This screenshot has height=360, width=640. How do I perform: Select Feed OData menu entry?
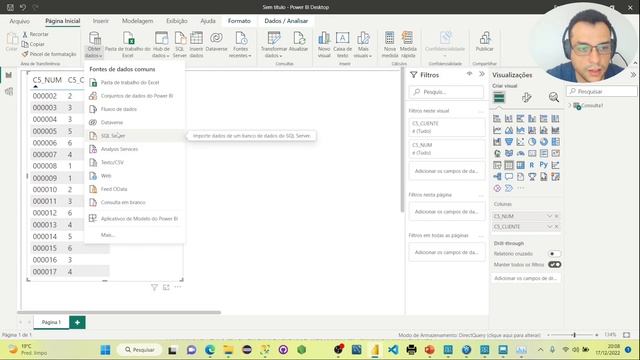point(134,189)
